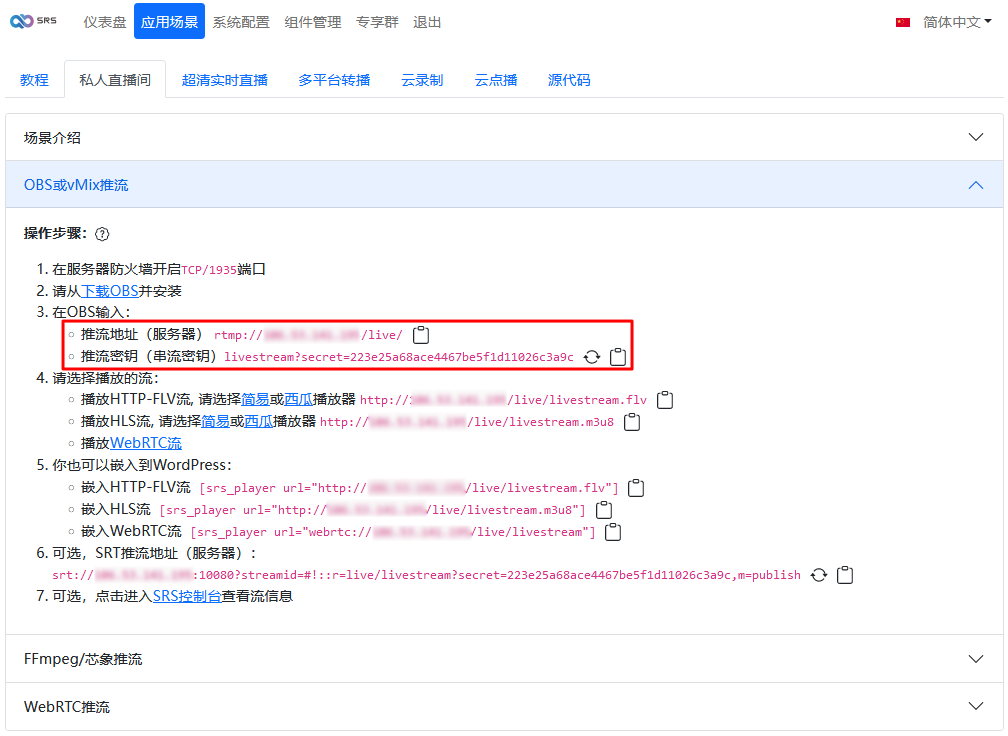Screen dimensions: 1008x736
Task: Open the 西瓜 player link for HTTP-FLV
Action: point(298,399)
